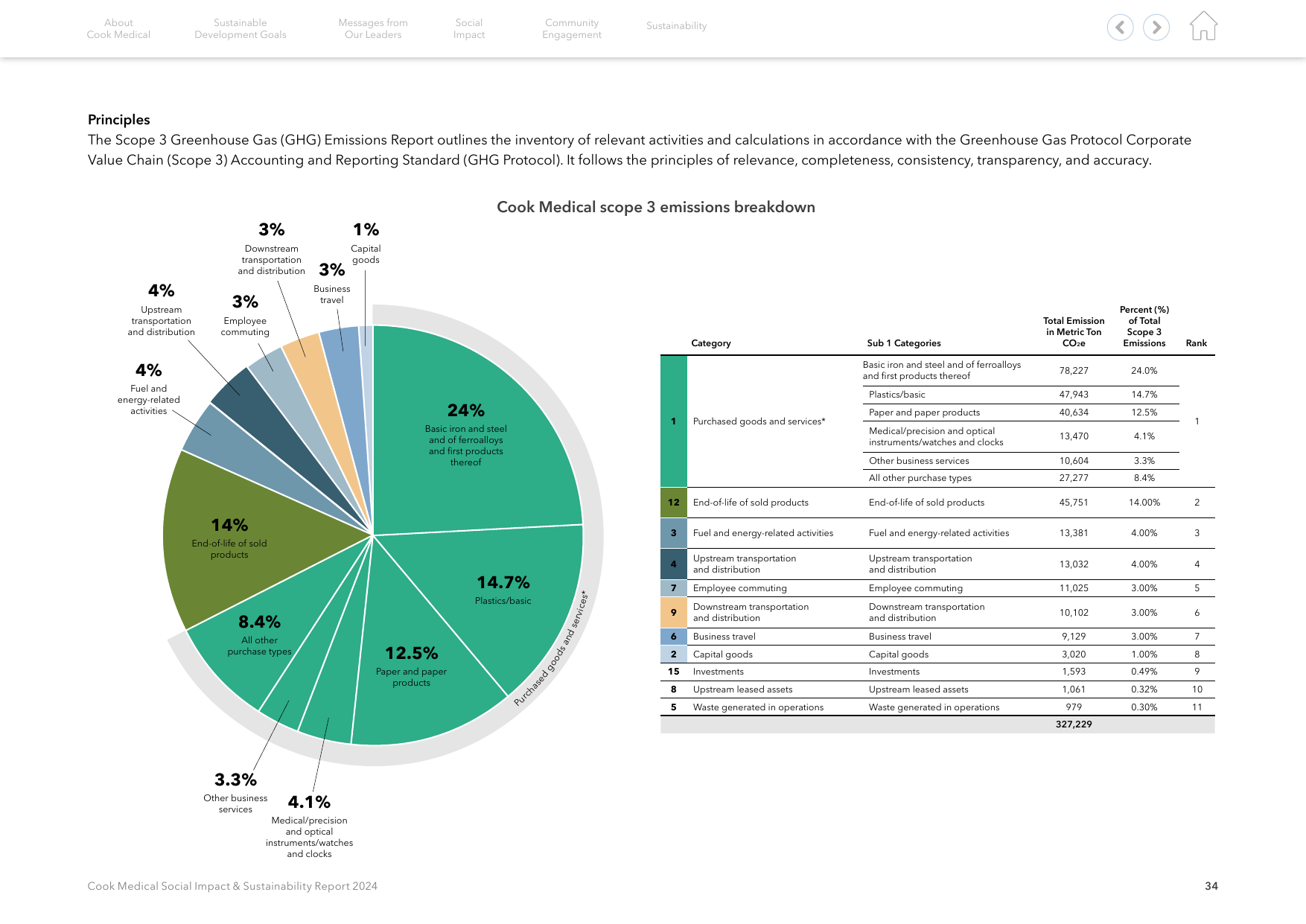Click the 'Principles' heading
This screenshot has height=924, width=1306.
click(118, 120)
